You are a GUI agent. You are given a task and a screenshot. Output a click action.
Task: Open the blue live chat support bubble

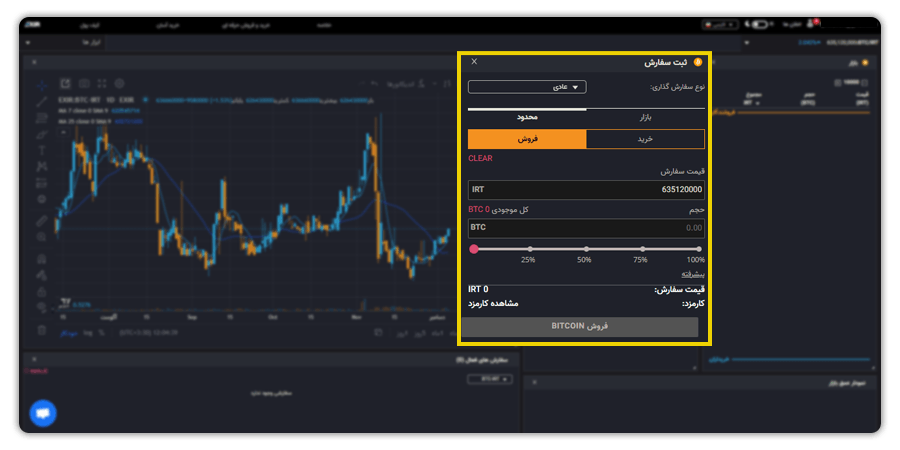[43, 413]
